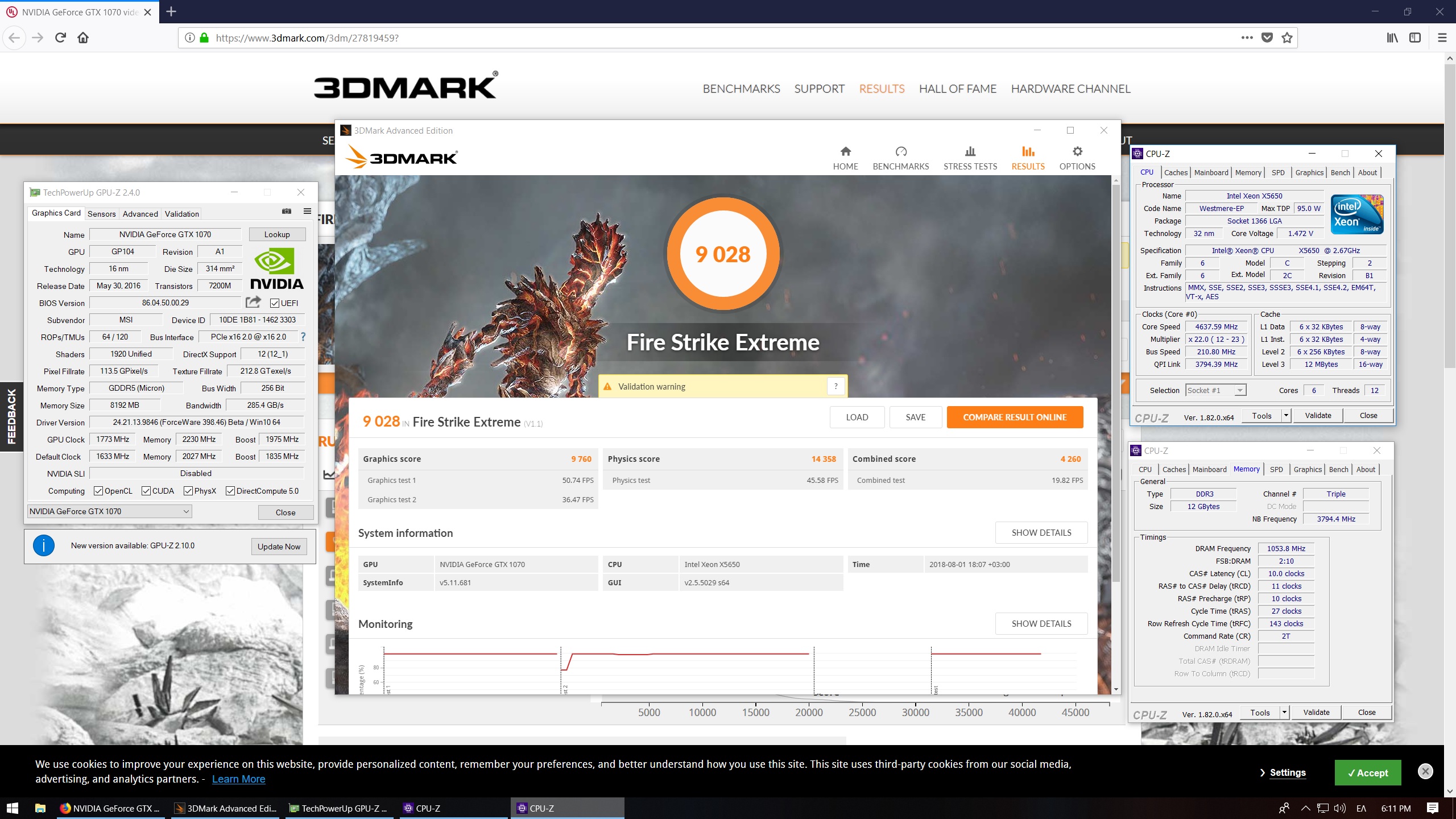Toggle OpenCL checkbox in GPU-Z
Viewport: 1456px width, 819px height.
point(98,491)
